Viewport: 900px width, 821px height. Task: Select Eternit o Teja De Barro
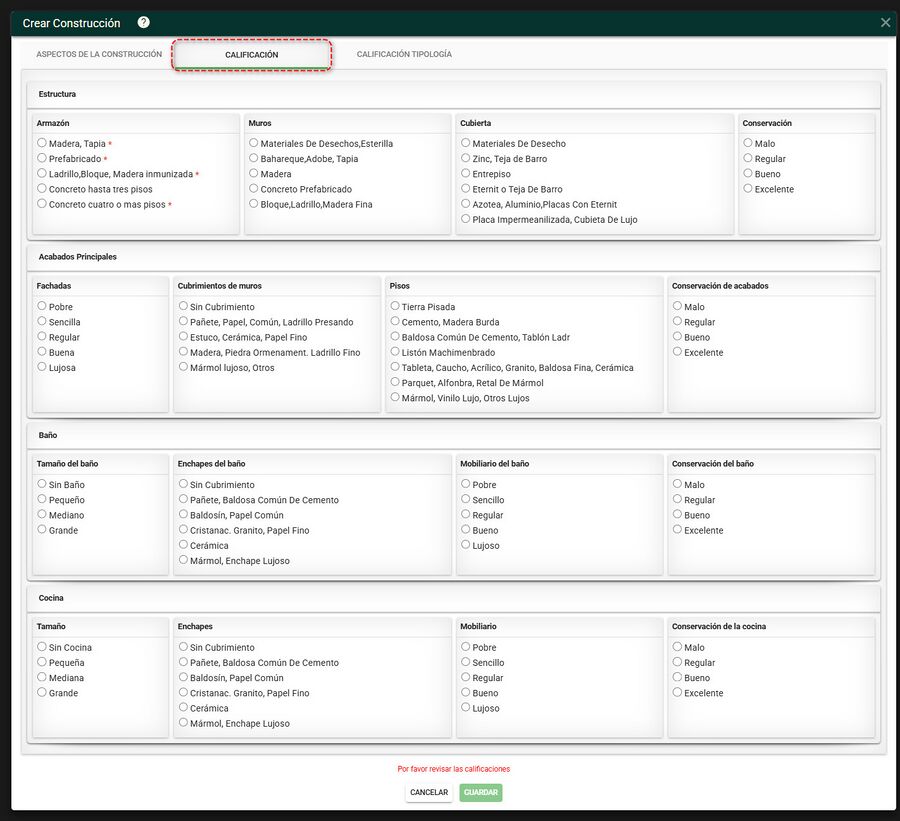(465, 188)
